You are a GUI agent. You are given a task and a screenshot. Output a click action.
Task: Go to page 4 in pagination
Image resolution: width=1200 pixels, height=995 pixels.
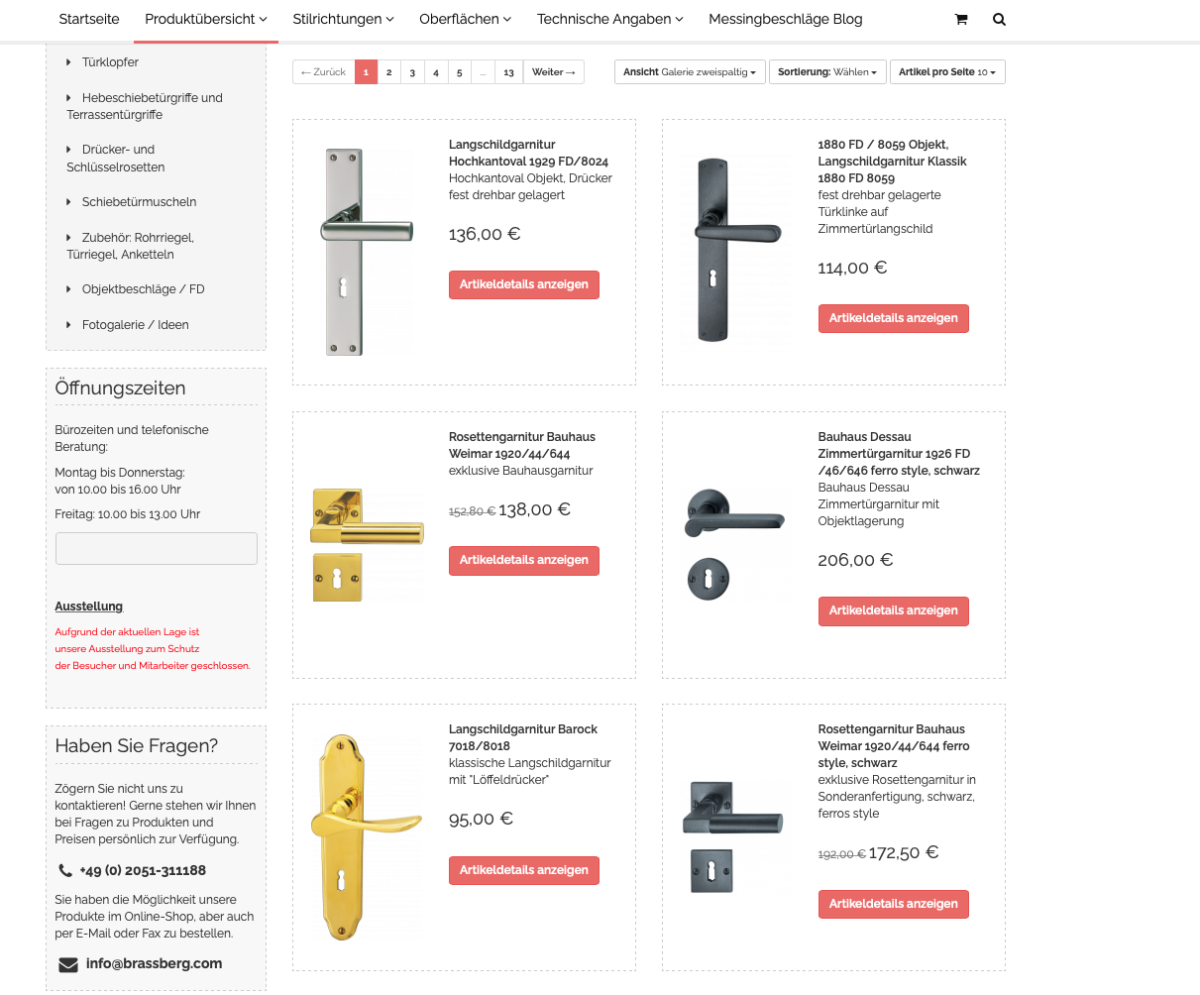(x=436, y=72)
